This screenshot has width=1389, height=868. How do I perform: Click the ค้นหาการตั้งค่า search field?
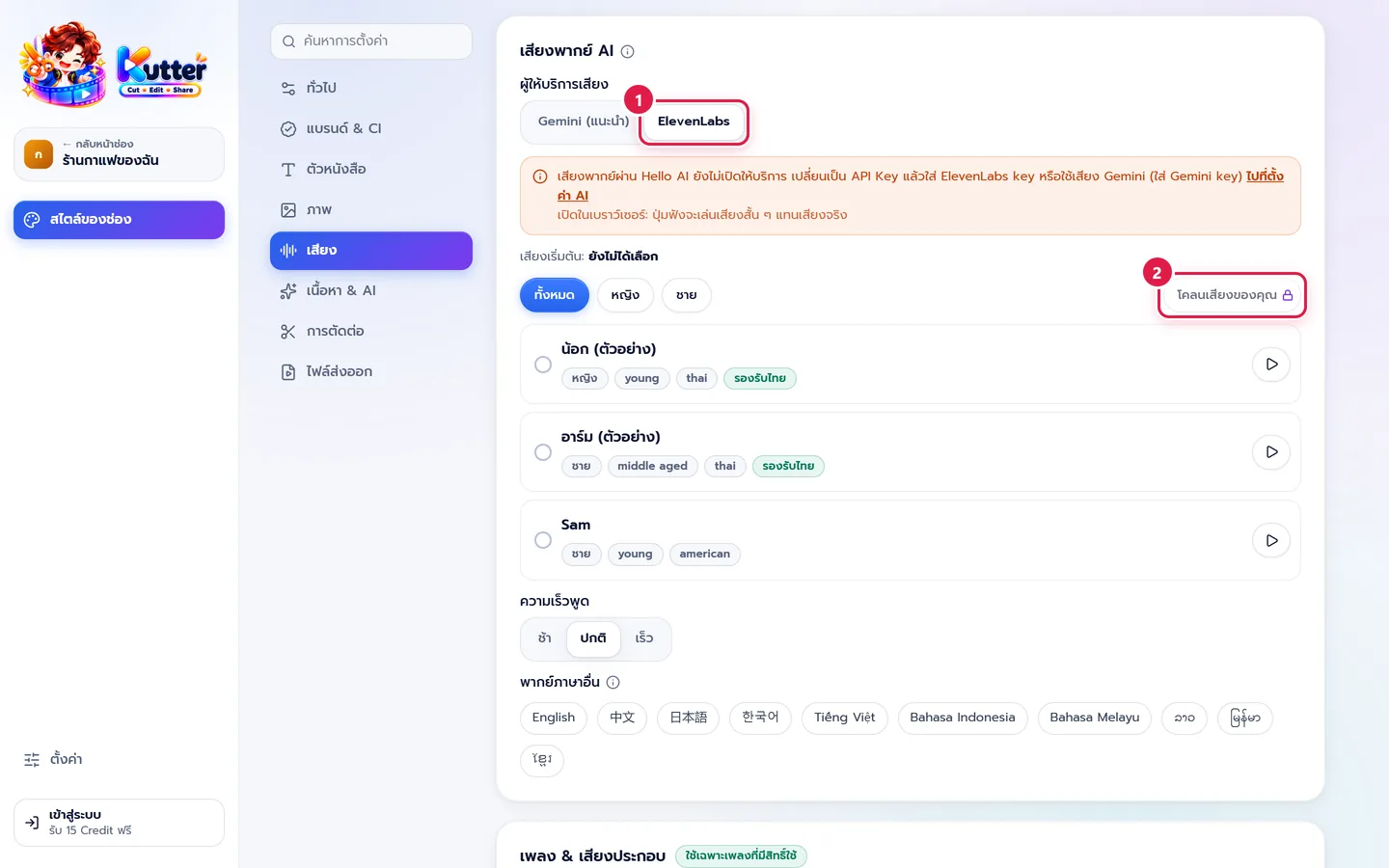coord(371,41)
